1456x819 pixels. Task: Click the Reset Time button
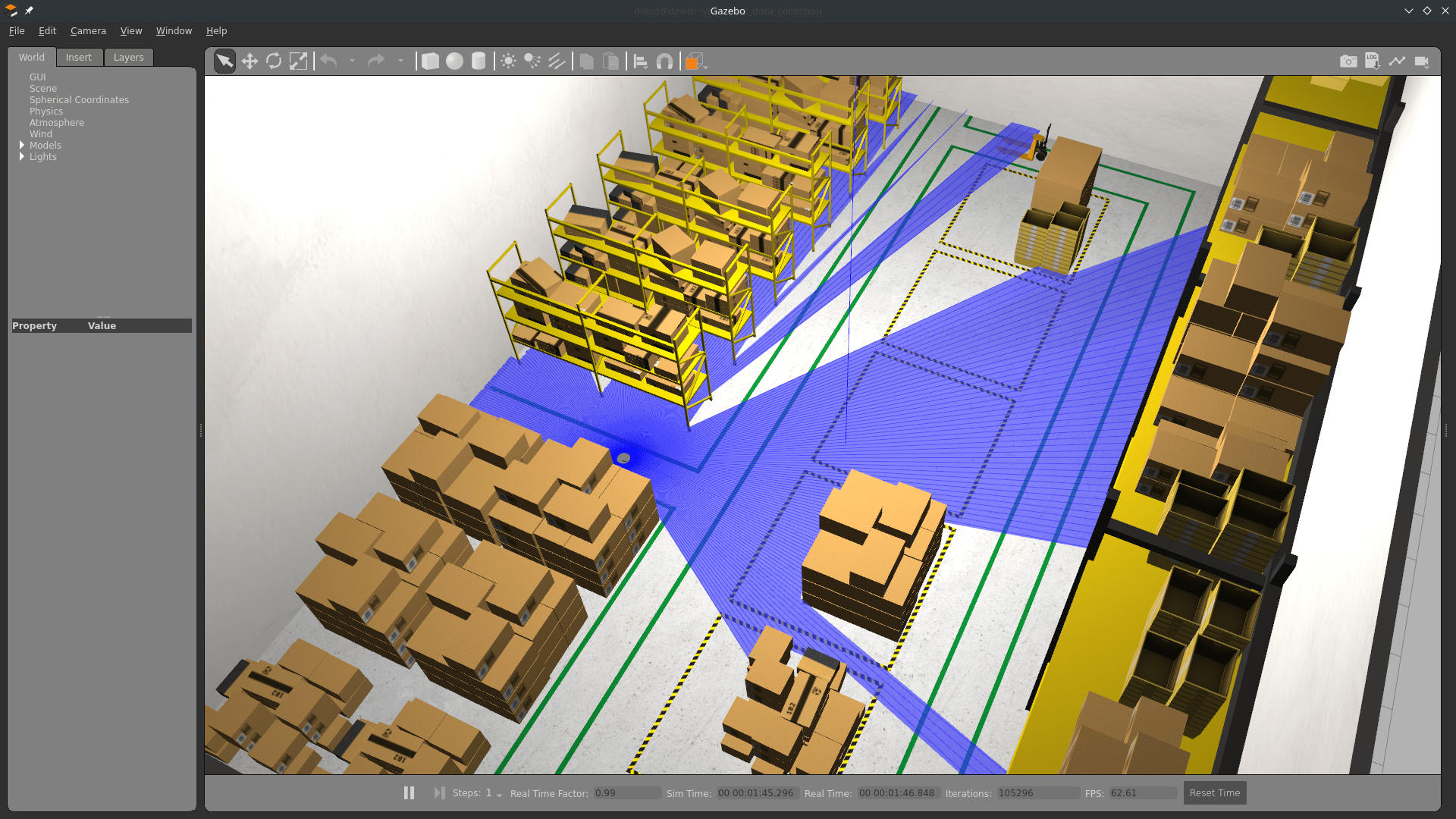pos(1215,793)
